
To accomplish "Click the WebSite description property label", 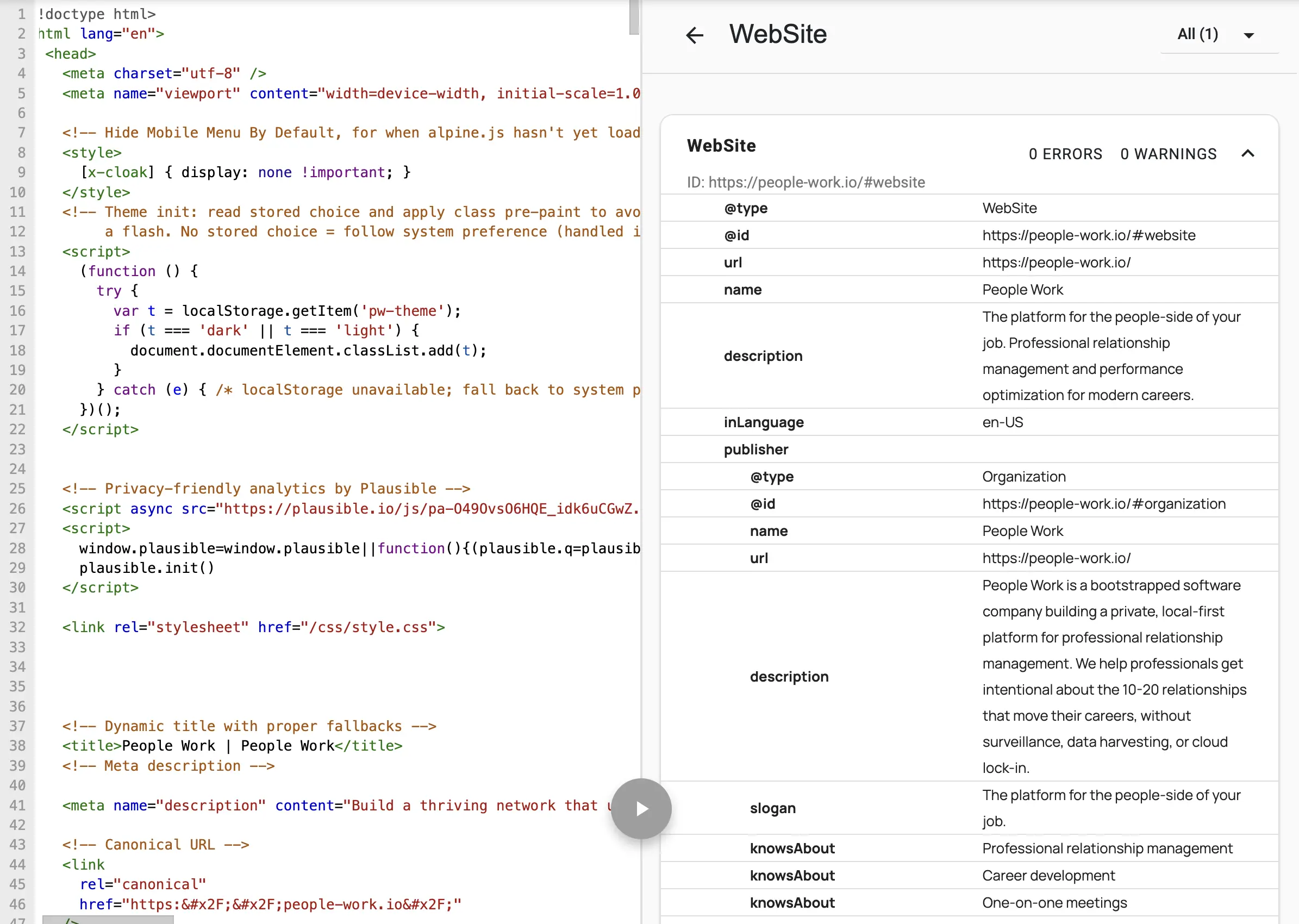I will click(x=763, y=356).
